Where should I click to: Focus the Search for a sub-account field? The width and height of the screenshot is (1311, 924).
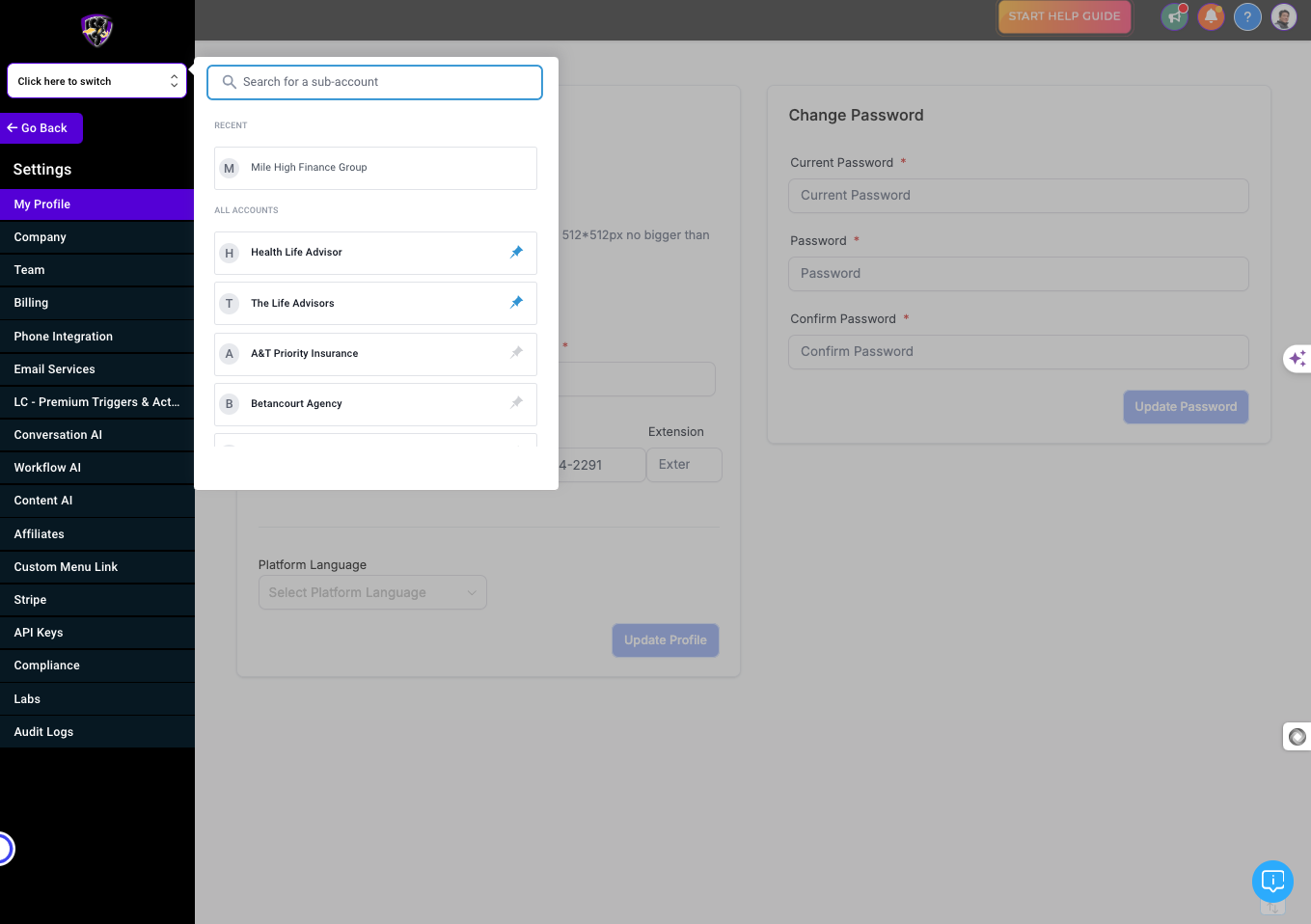click(374, 82)
